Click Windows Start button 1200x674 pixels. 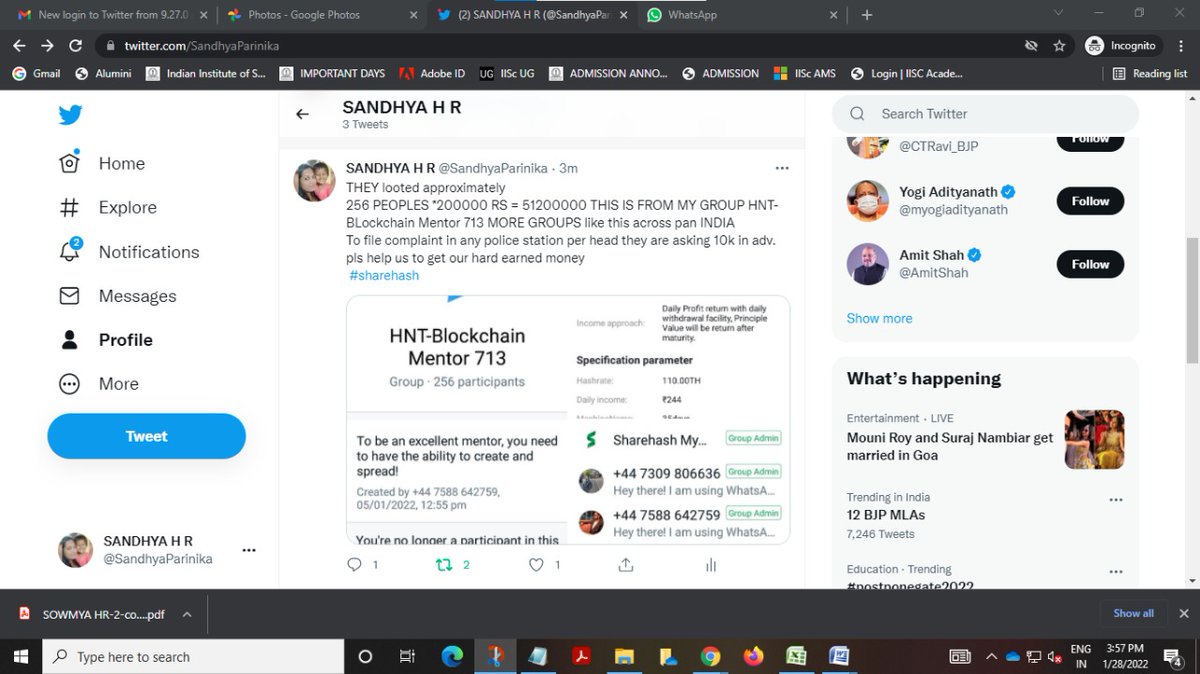tap(21, 657)
